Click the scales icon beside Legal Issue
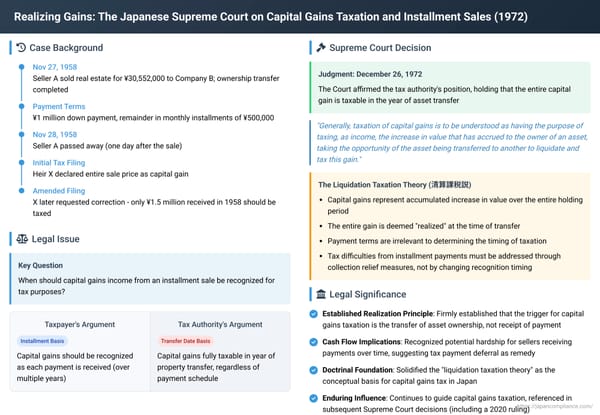Screen dimensions: 600x415 pos(23,239)
